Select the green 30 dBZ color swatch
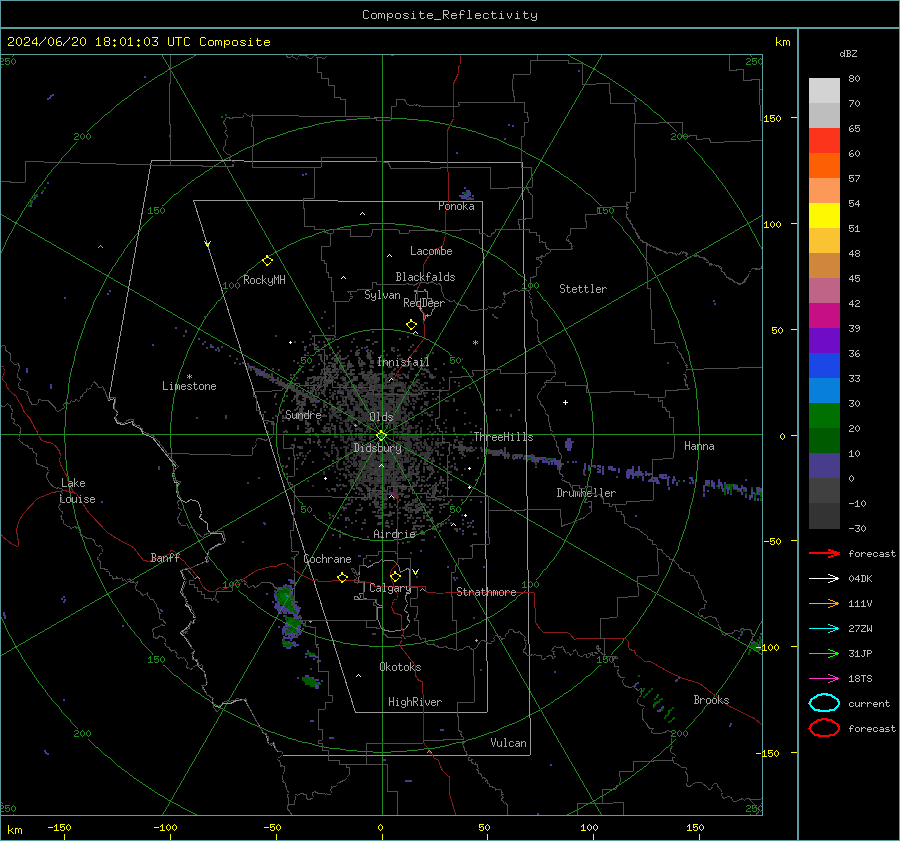Screen dimensions: 900x841 [x=824, y=415]
